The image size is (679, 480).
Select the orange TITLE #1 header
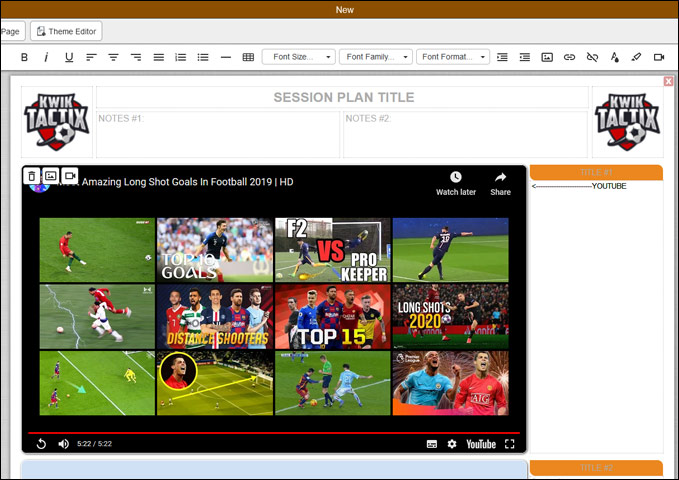(x=596, y=172)
